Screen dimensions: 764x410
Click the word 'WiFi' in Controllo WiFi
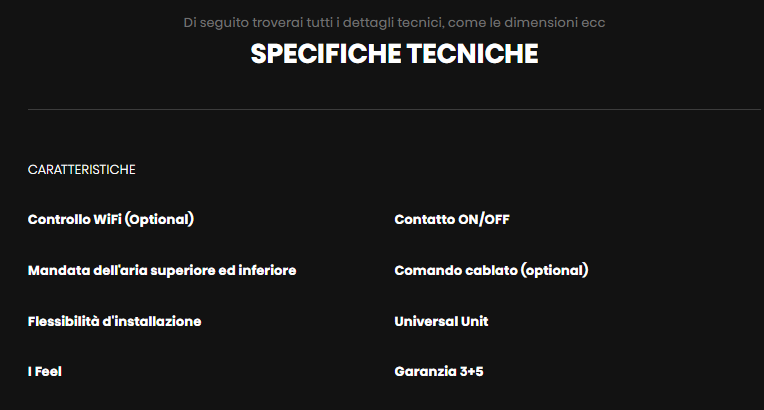click(x=107, y=219)
